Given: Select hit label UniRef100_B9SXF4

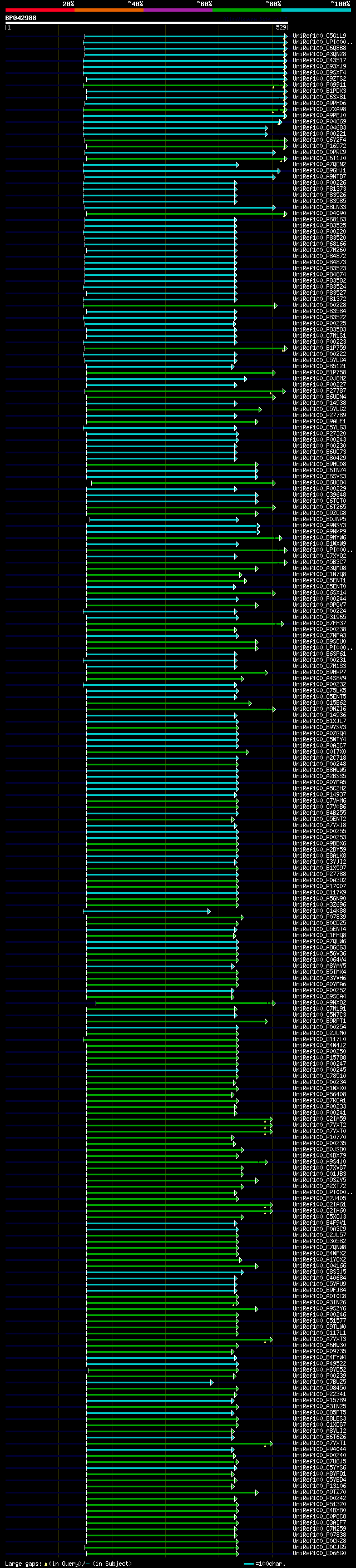Looking at the screenshot, I should point(319,72).
